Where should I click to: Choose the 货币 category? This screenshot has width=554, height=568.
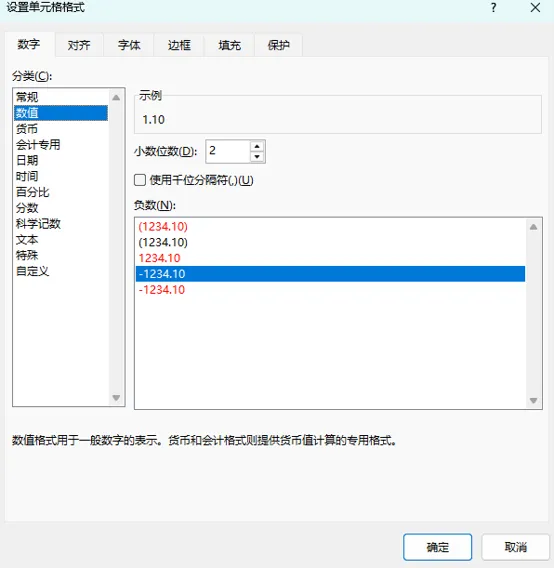pyautogui.click(x=61, y=129)
